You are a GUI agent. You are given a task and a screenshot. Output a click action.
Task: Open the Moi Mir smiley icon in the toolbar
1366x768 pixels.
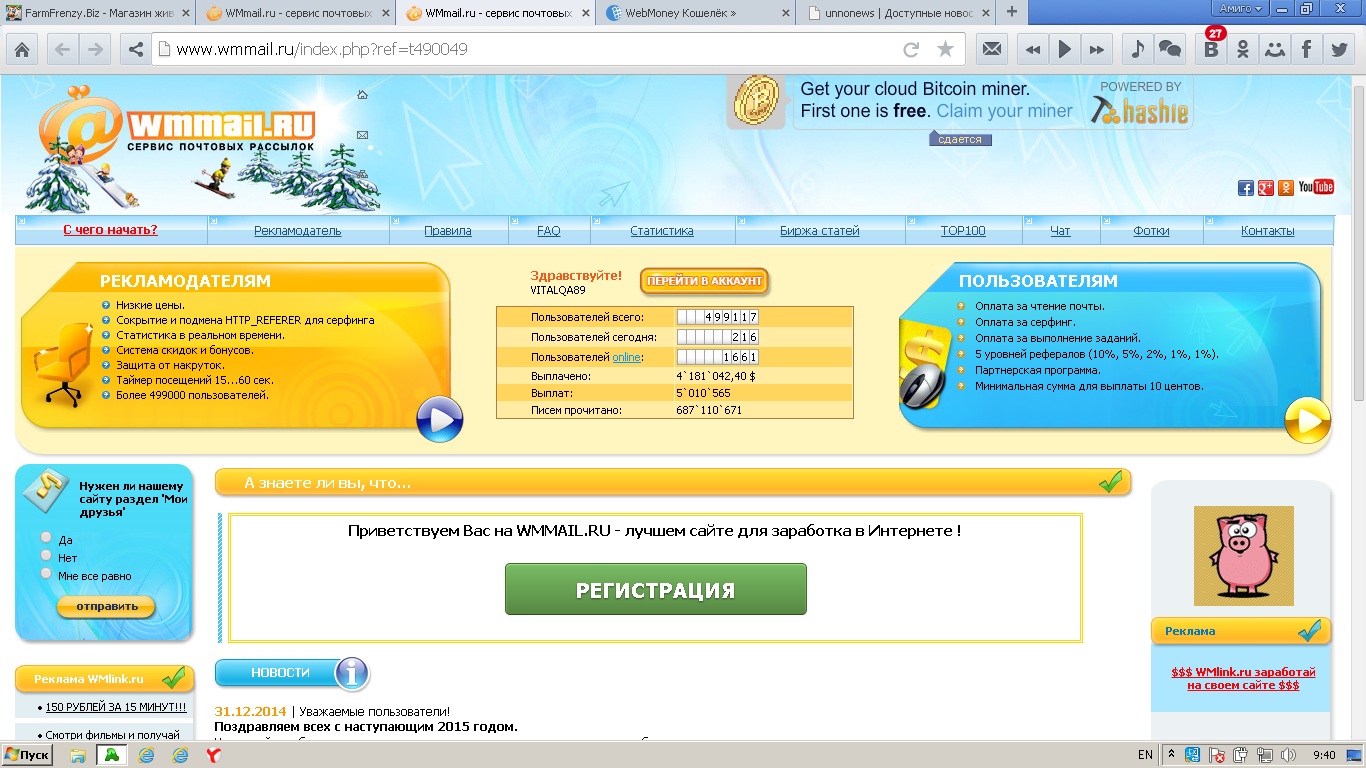coord(1275,49)
